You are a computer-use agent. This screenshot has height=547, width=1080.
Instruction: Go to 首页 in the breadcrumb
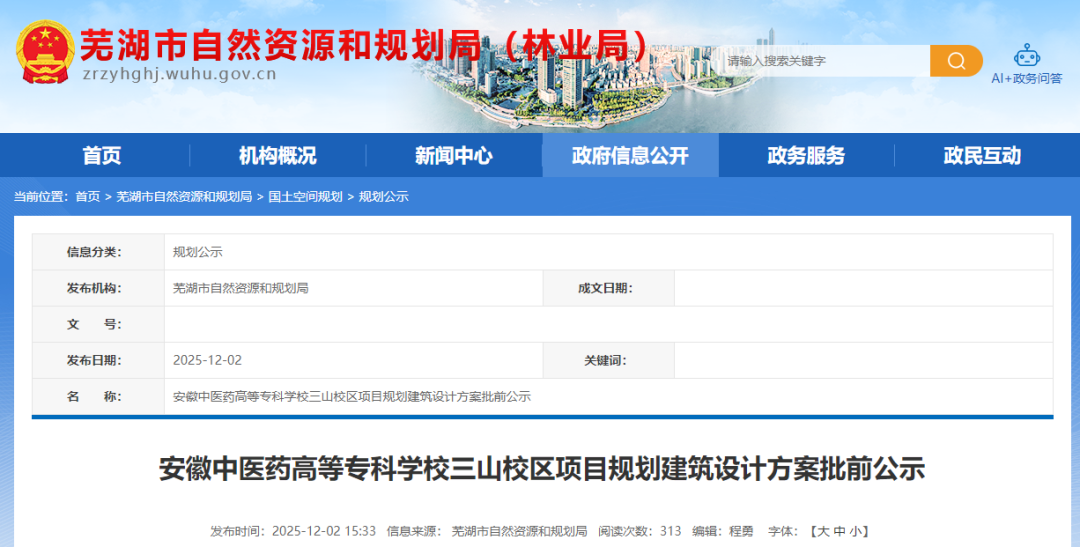tap(87, 197)
